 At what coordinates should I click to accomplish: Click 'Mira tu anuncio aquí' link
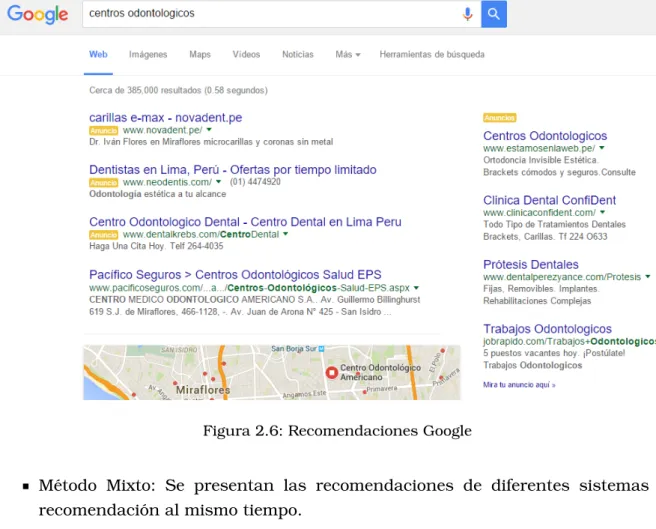(519, 385)
